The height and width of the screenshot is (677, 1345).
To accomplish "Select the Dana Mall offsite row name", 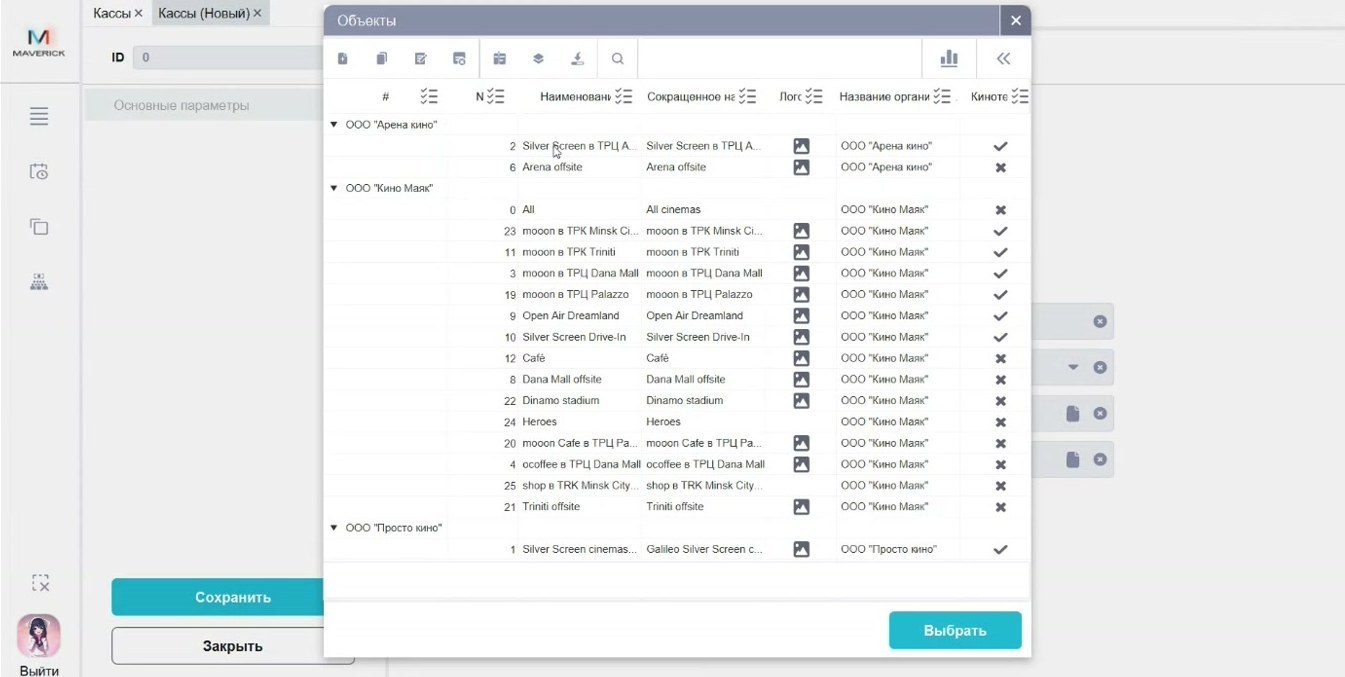I will pyautogui.click(x=562, y=380).
